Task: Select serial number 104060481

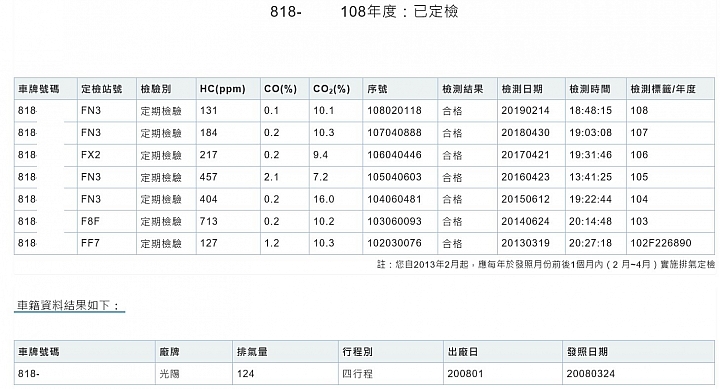Action: pyautogui.click(x=394, y=199)
